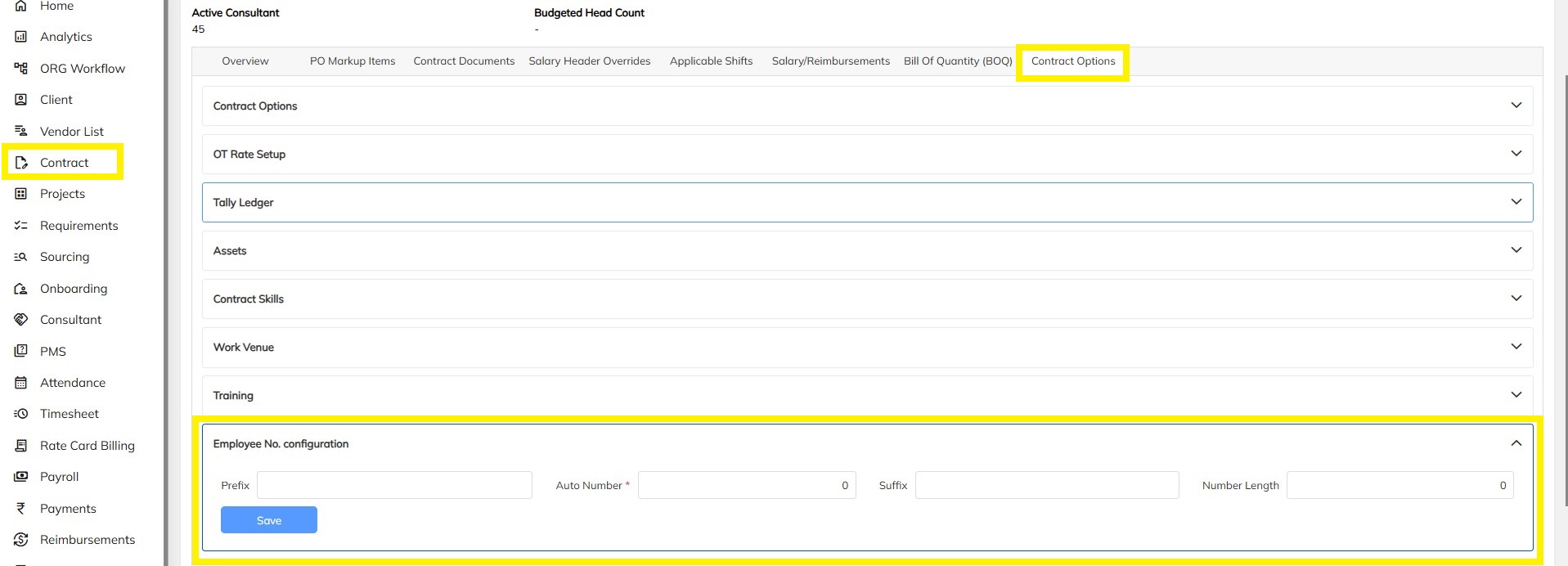Click the Attendance calendar icon
The width and height of the screenshot is (1568, 566).
tap(21, 383)
